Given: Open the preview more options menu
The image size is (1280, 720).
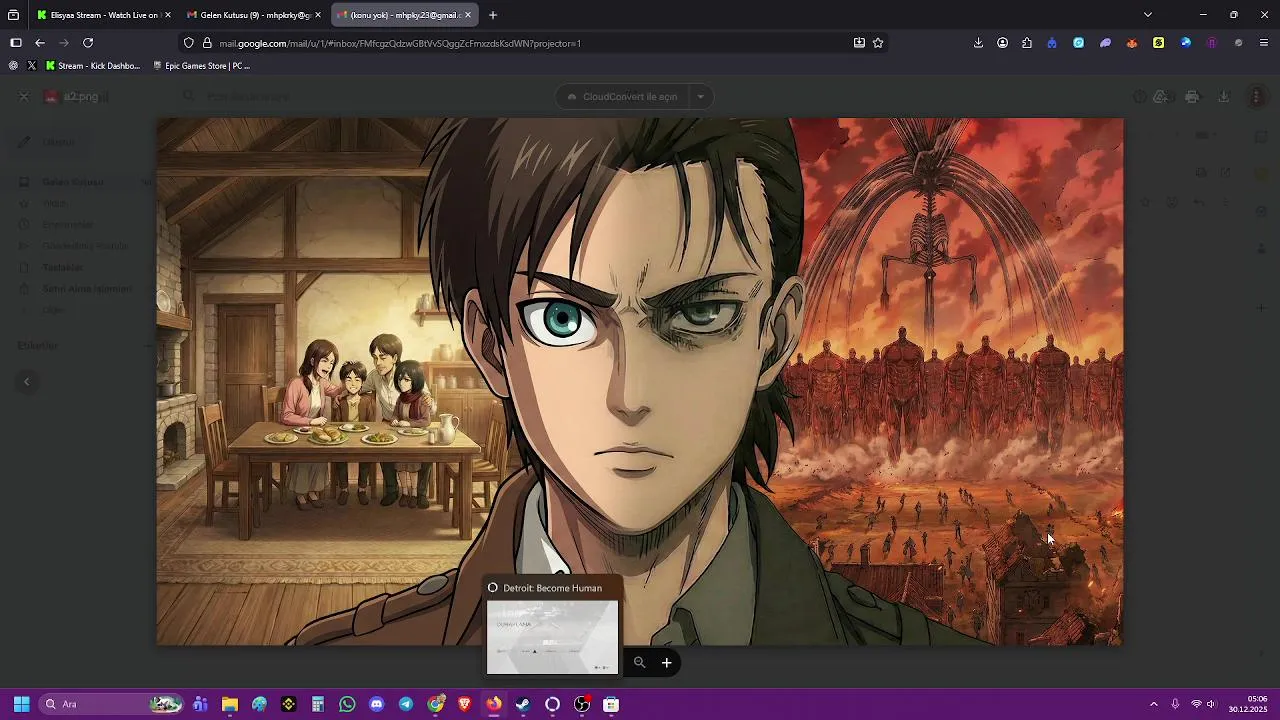Looking at the screenshot, I should [1257, 97].
